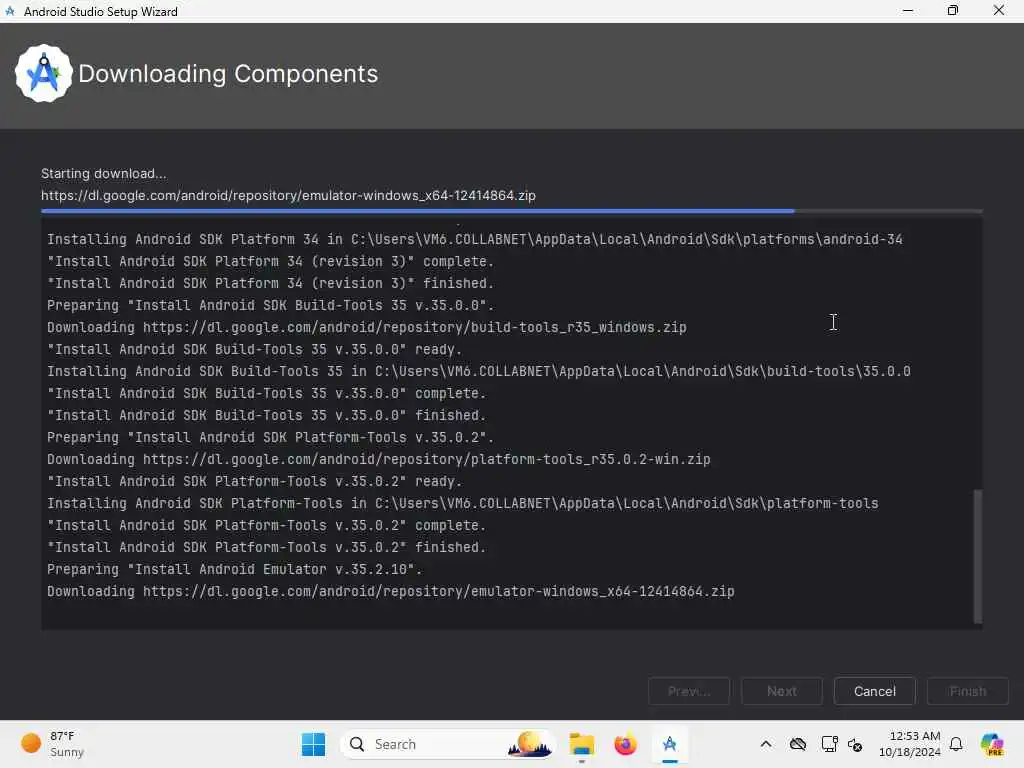Open the Copilot preview icon
This screenshot has width=1024, height=768.
tap(992, 744)
